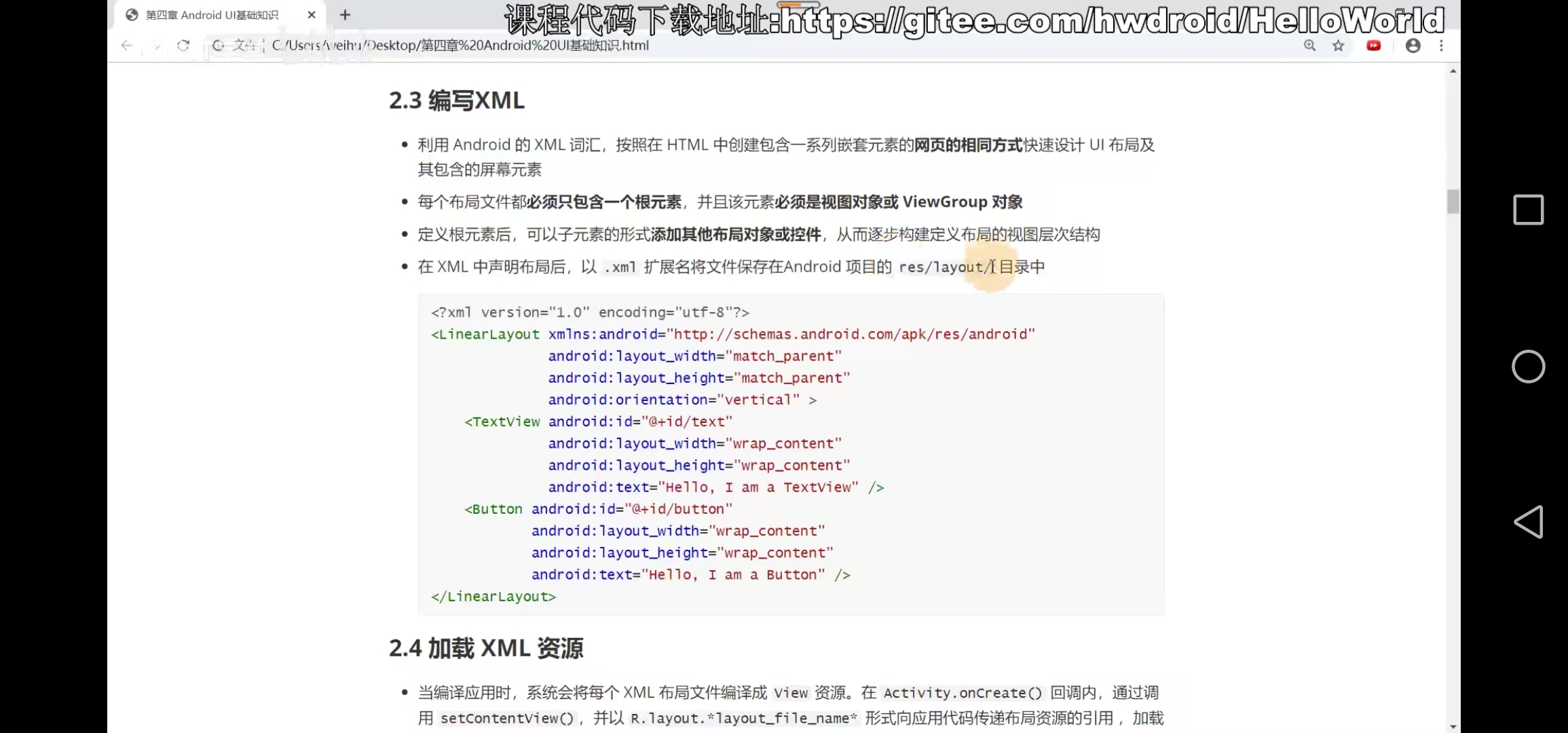Screen dimensions: 1568x733
Task: Click the inline code res/layout/
Action: tap(946, 267)
